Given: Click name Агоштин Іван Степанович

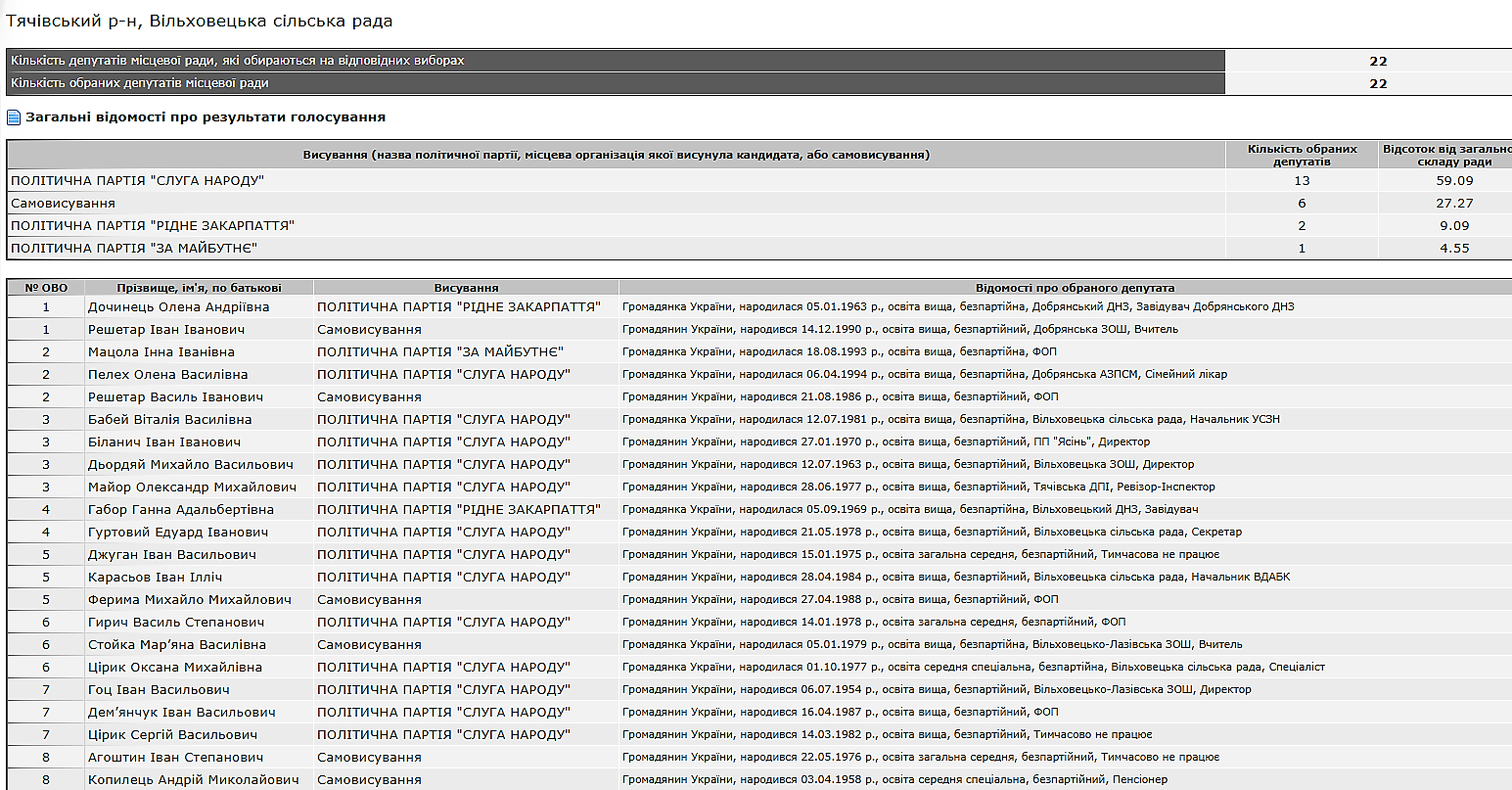Looking at the screenshot, I should click(x=175, y=757).
